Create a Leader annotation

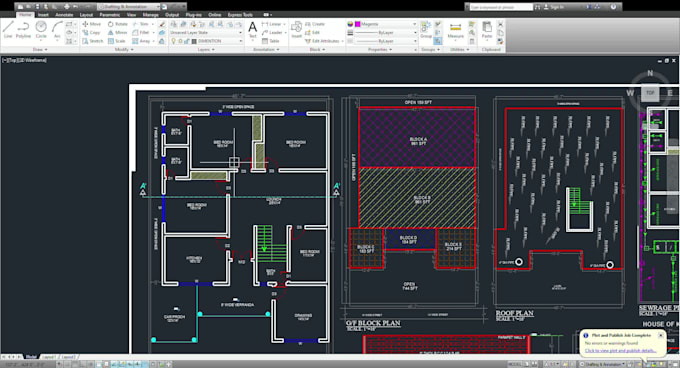[x=272, y=33]
